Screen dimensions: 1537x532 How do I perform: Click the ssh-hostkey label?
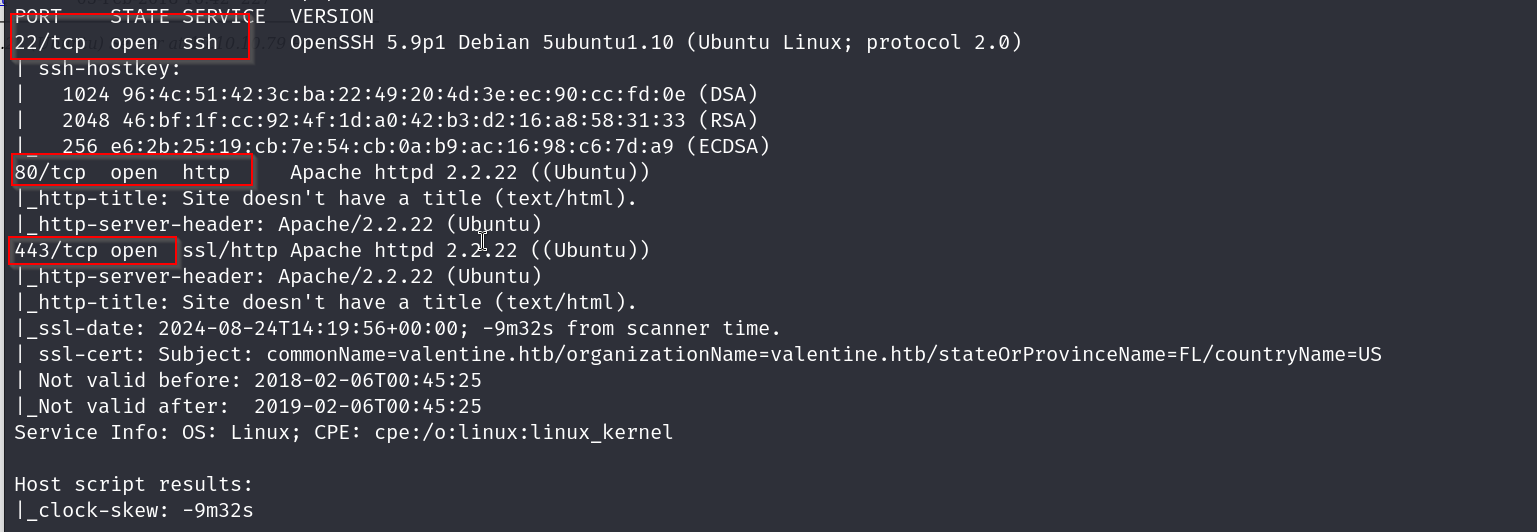click(110, 69)
